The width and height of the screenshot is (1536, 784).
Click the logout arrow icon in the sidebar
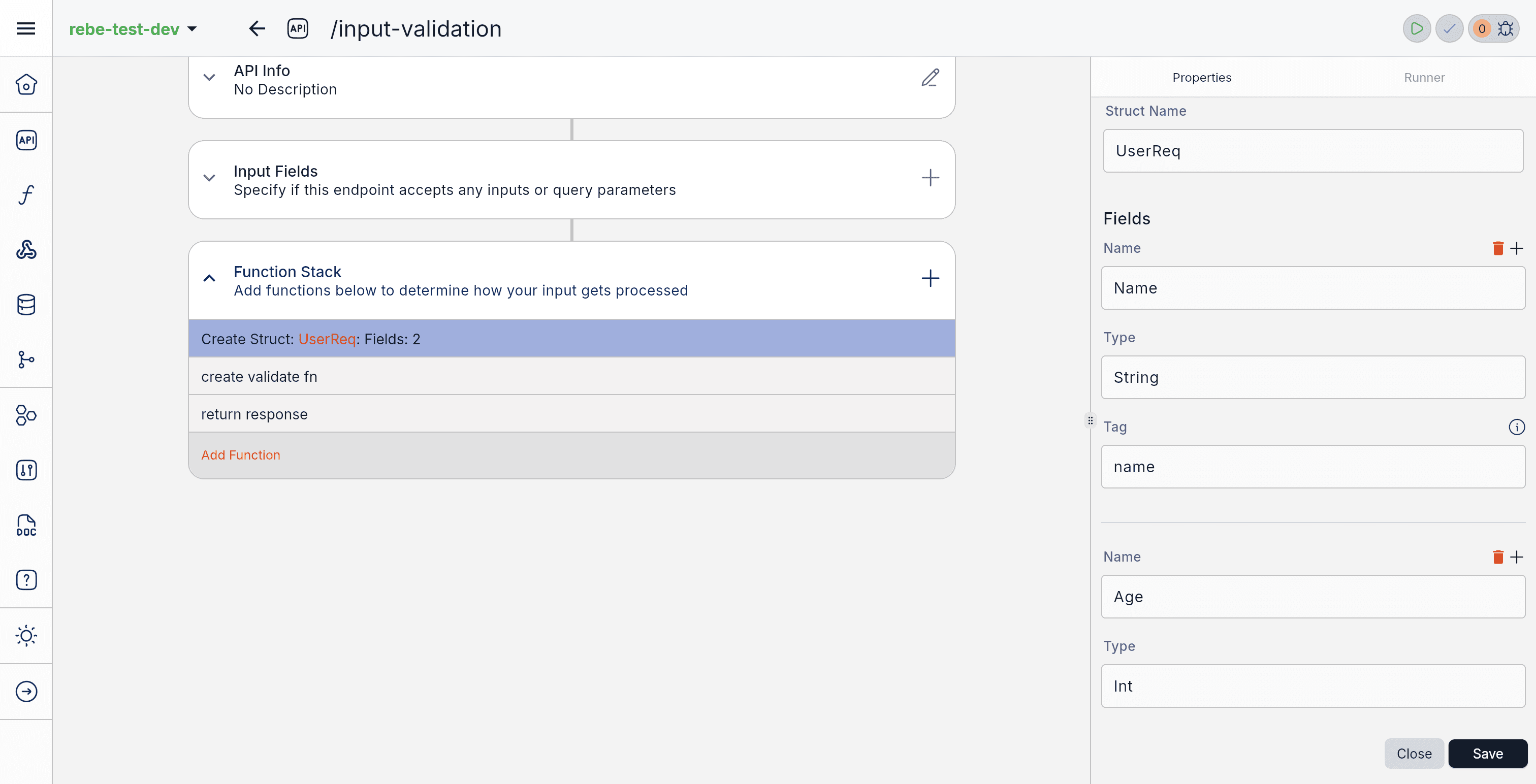tap(26, 691)
